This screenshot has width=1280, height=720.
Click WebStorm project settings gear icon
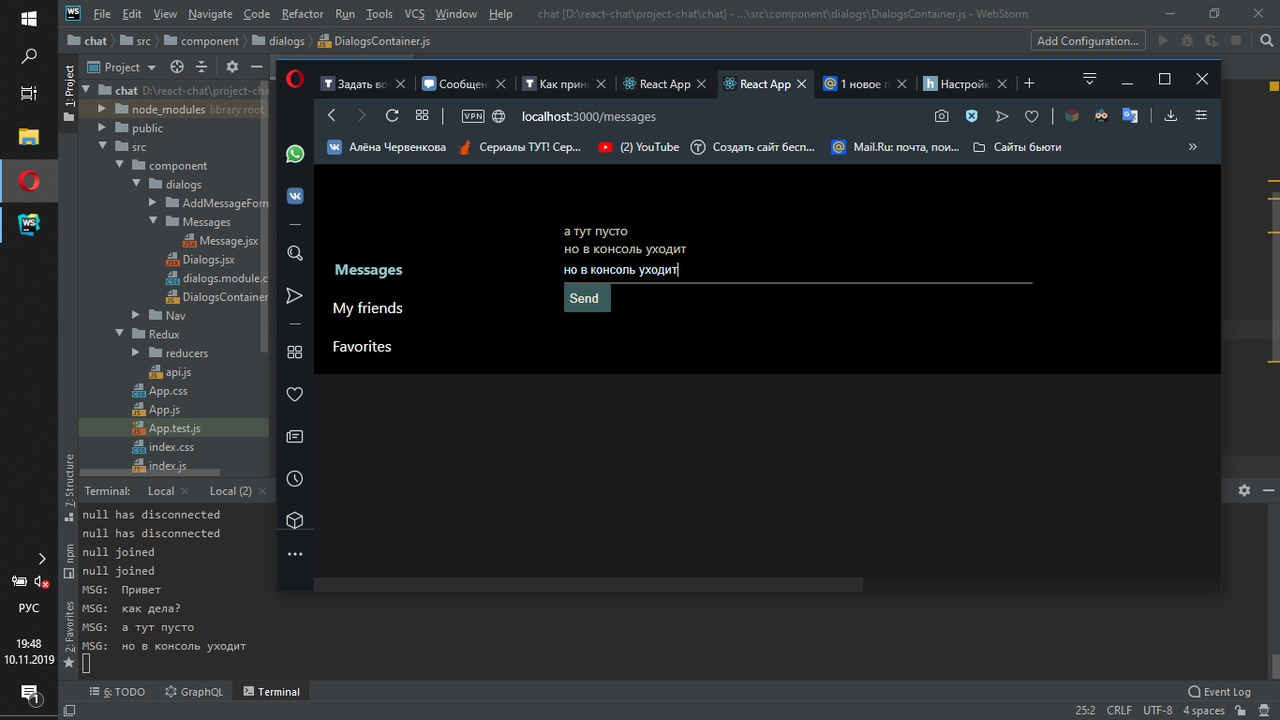point(232,67)
